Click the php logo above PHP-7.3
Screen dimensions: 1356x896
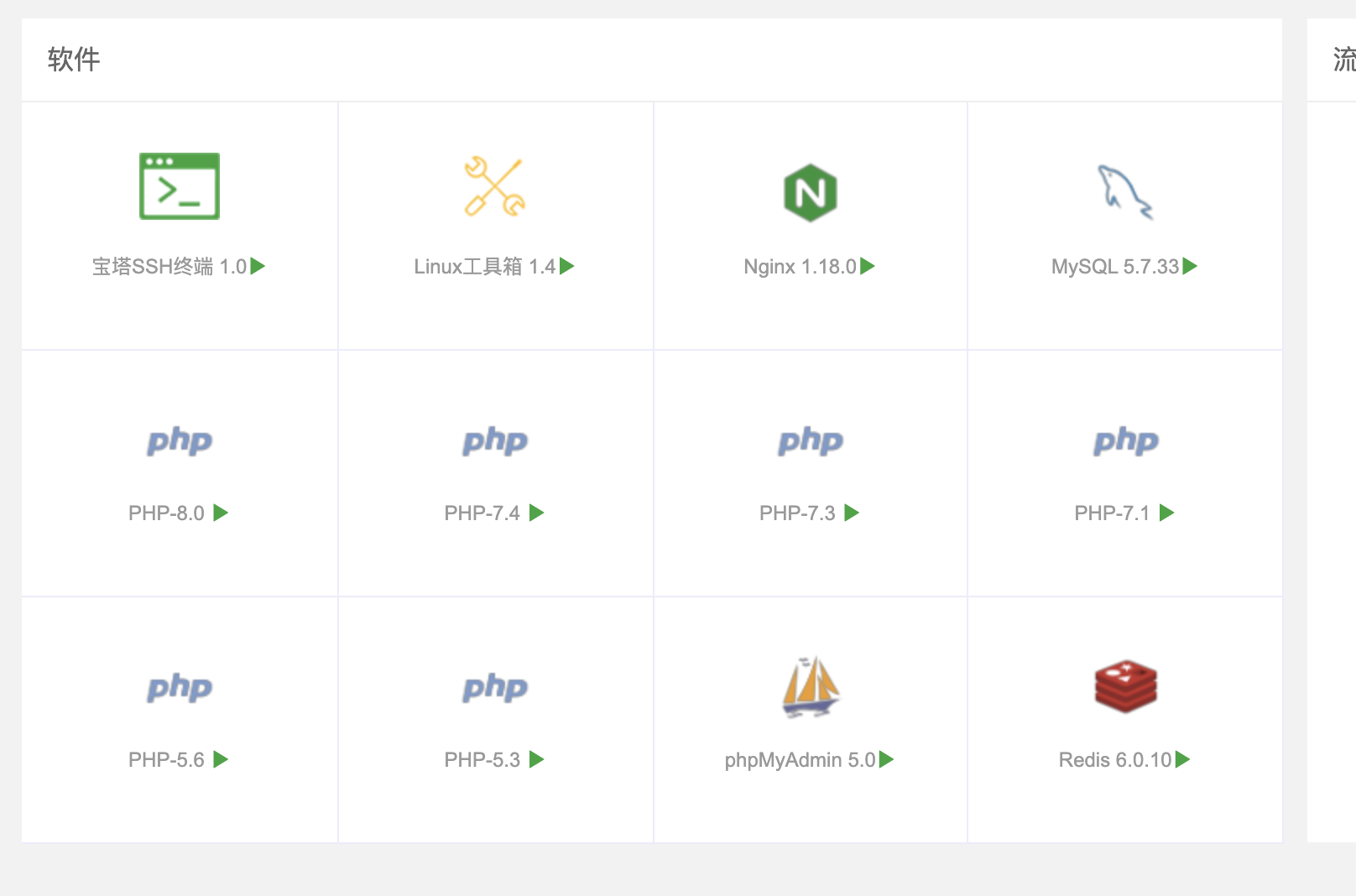pos(810,440)
